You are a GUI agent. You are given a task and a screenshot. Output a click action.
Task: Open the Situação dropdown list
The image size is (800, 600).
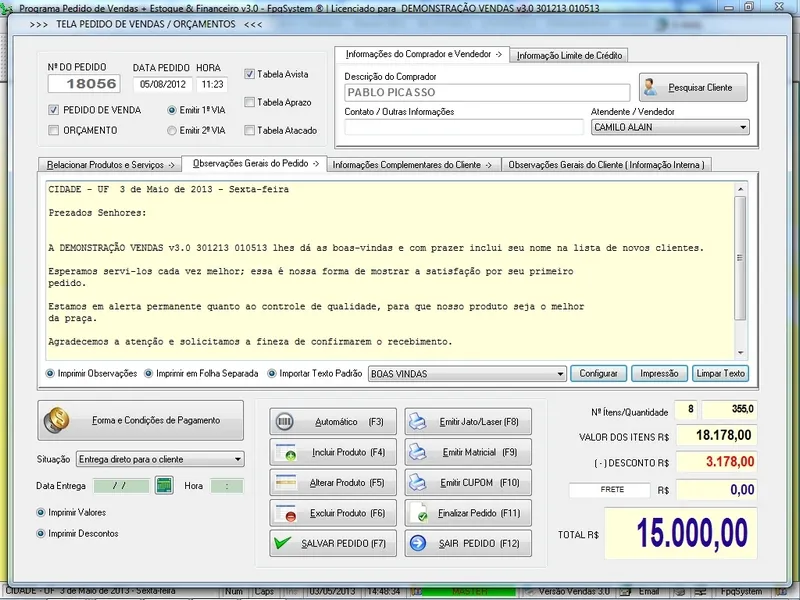[237, 459]
